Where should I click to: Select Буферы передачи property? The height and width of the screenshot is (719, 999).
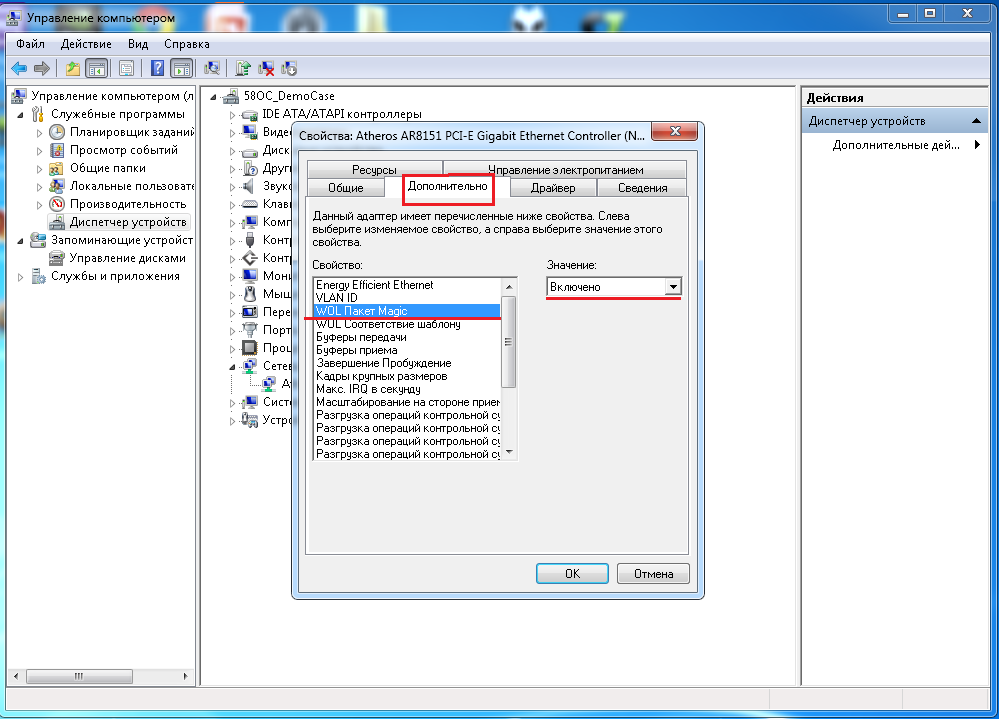(407, 337)
